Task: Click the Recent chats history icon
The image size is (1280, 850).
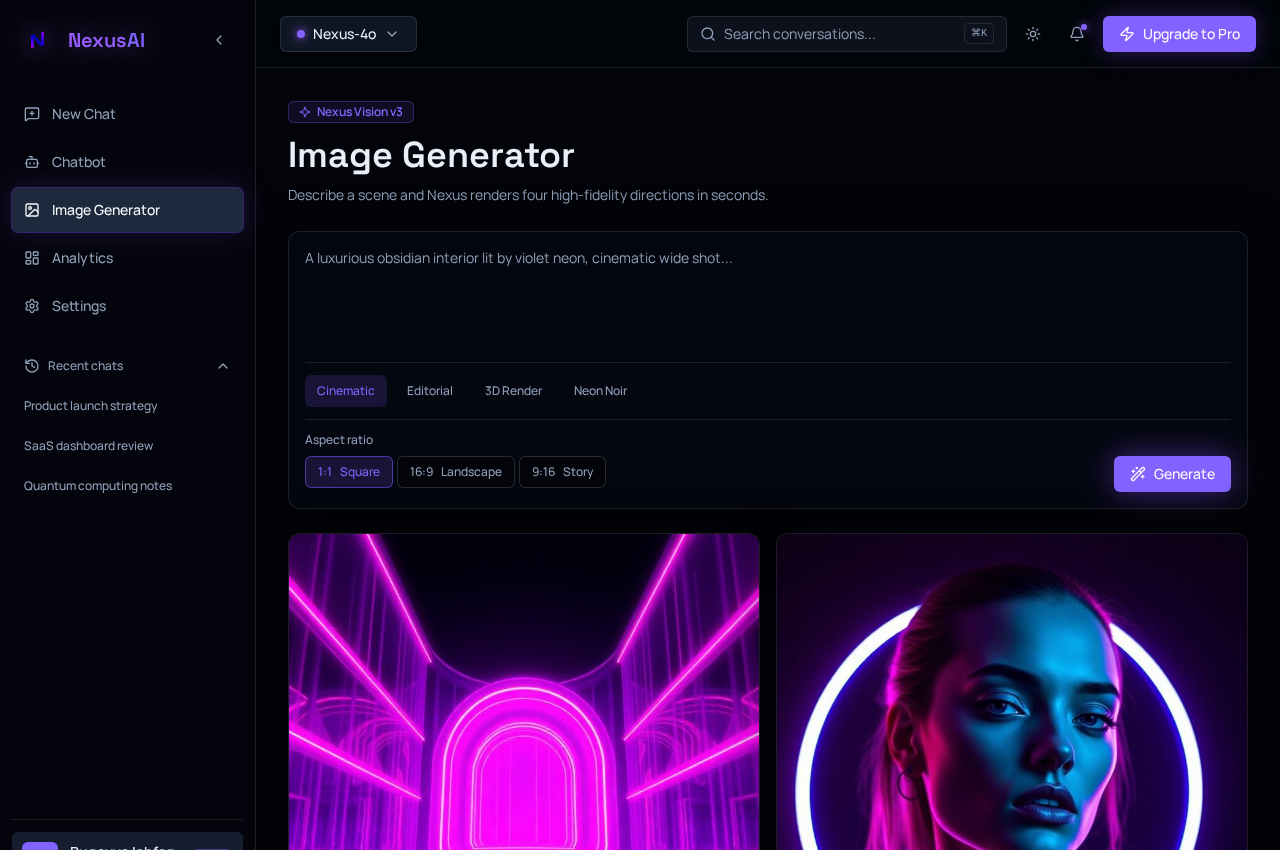Action: pos(32,366)
